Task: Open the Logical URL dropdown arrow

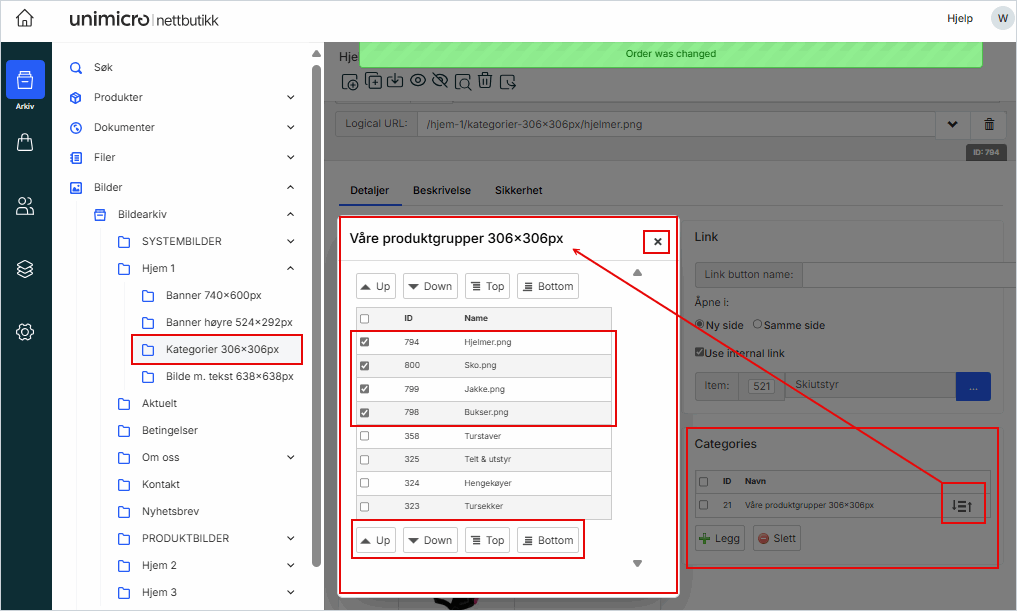Action: click(x=952, y=124)
